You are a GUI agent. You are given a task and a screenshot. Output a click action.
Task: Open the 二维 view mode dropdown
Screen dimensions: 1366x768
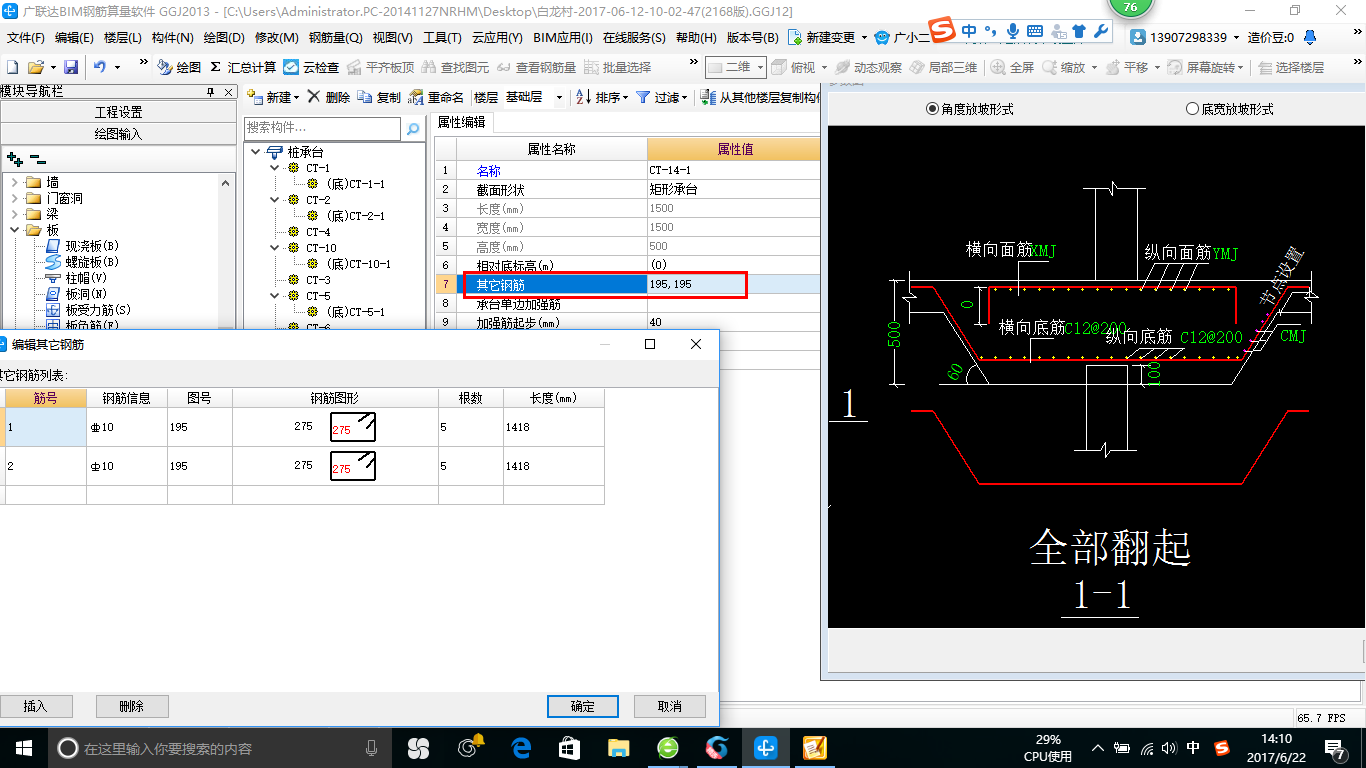click(x=760, y=67)
